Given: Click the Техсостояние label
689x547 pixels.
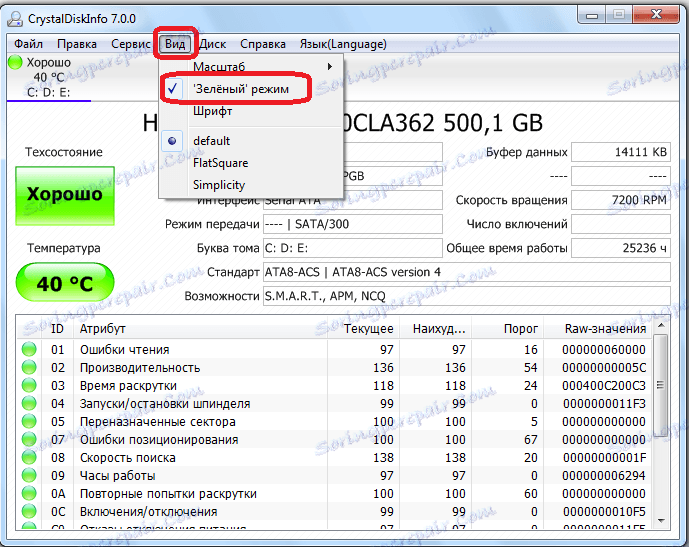Looking at the screenshot, I should [64, 152].
